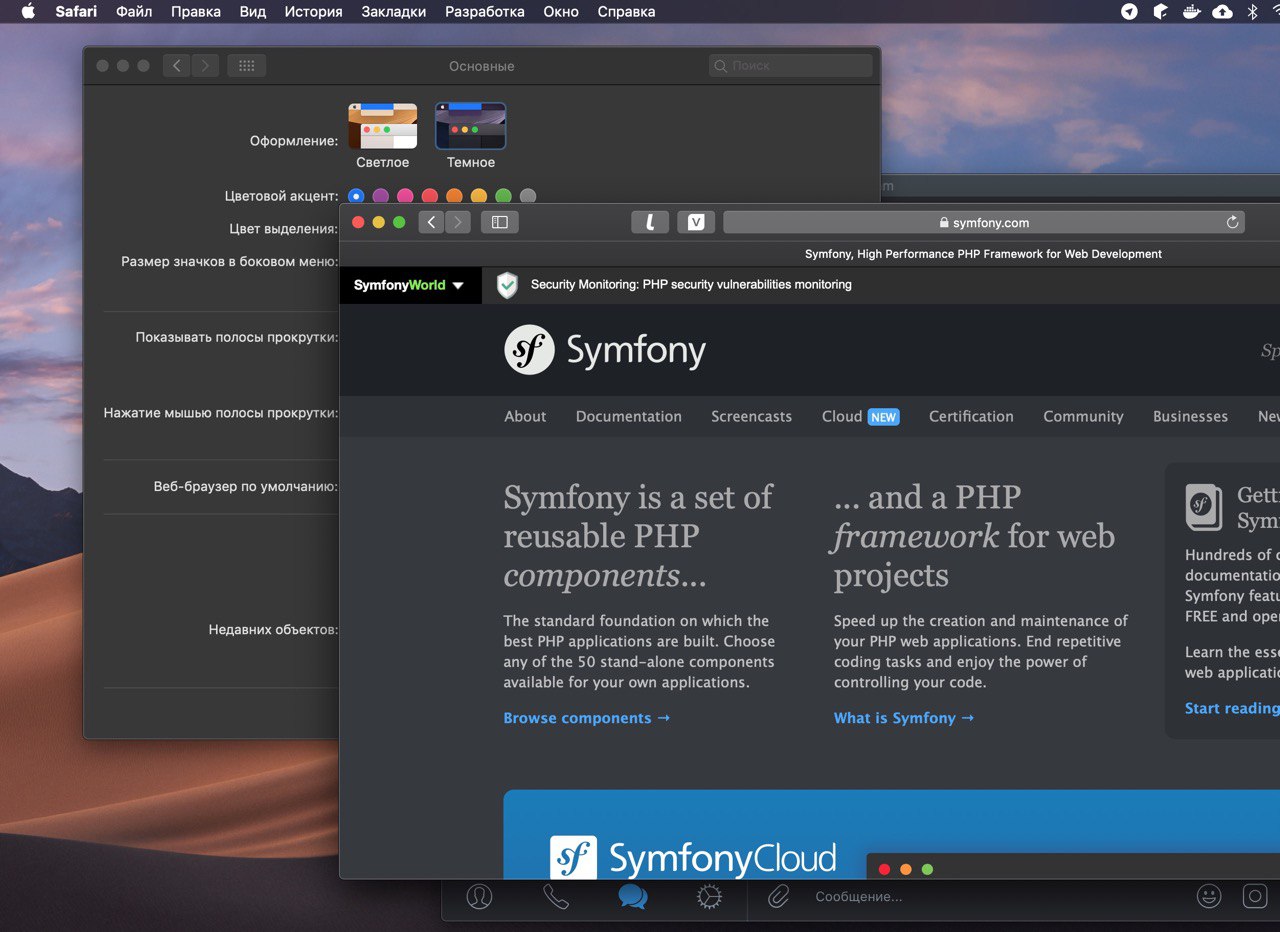Choose the pink accent color
1280x932 pixels.
405,196
